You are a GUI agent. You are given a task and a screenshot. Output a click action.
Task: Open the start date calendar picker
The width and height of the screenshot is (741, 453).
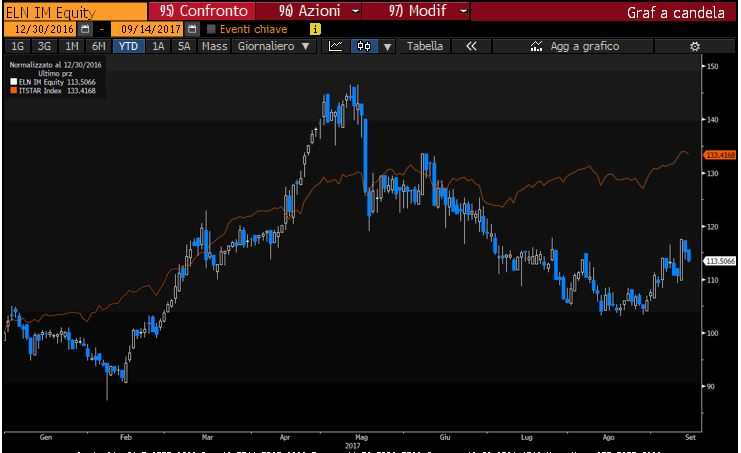[85, 29]
